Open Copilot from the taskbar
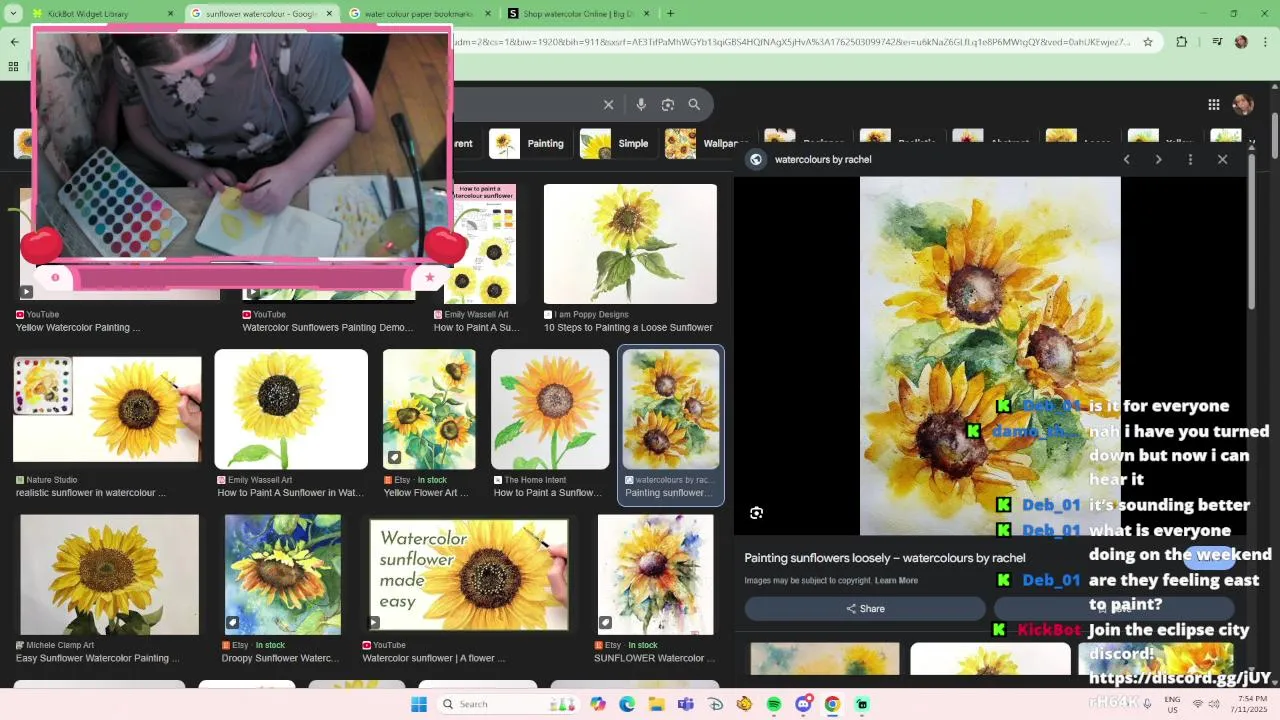This screenshot has height=720, width=1280. point(598,704)
